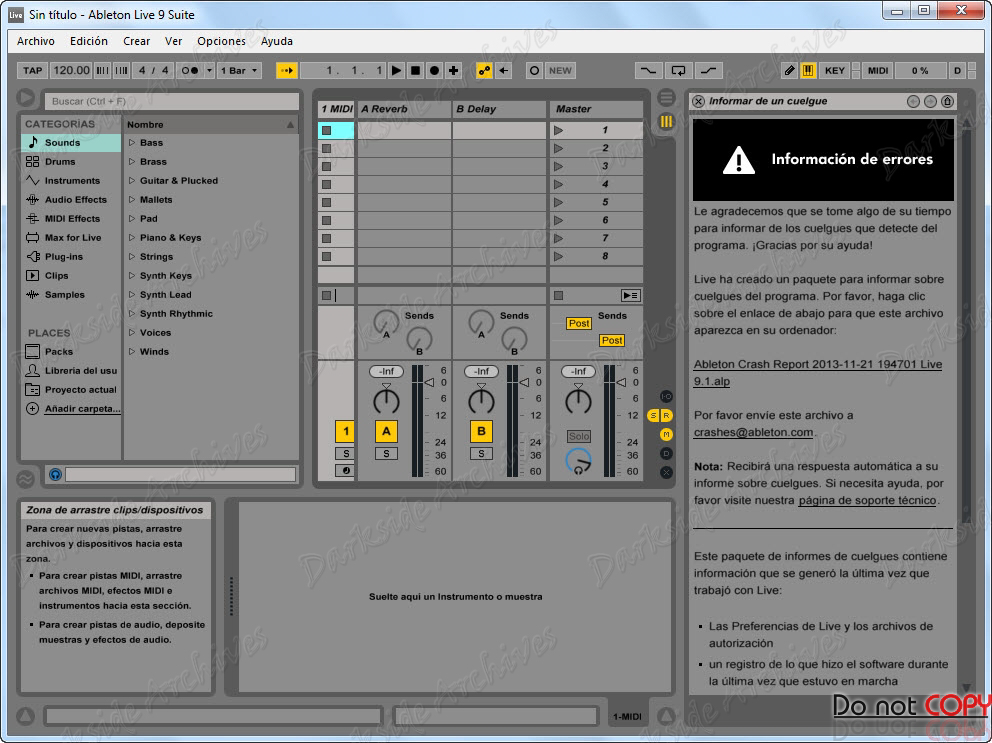Image resolution: width=992 pixels, height=743 pixels.
Task: Open the Ver menu
Action: click(x=173, y=41)
